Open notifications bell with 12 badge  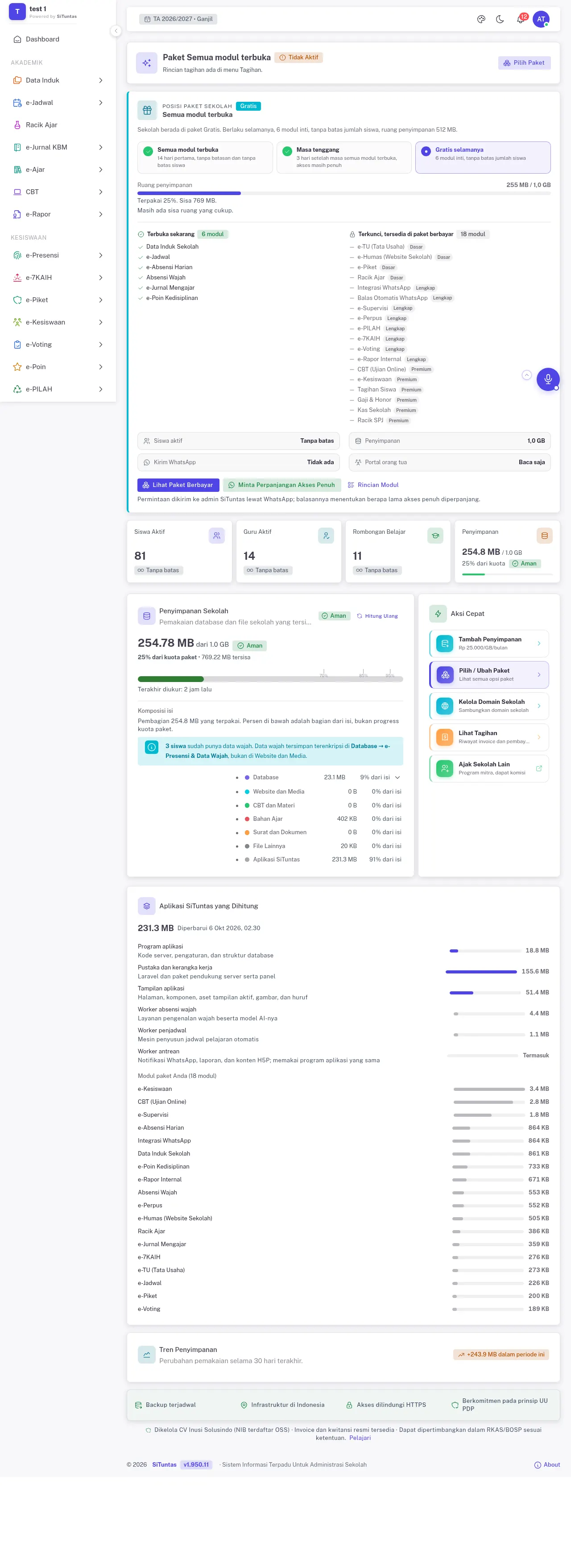click(521, 19)
